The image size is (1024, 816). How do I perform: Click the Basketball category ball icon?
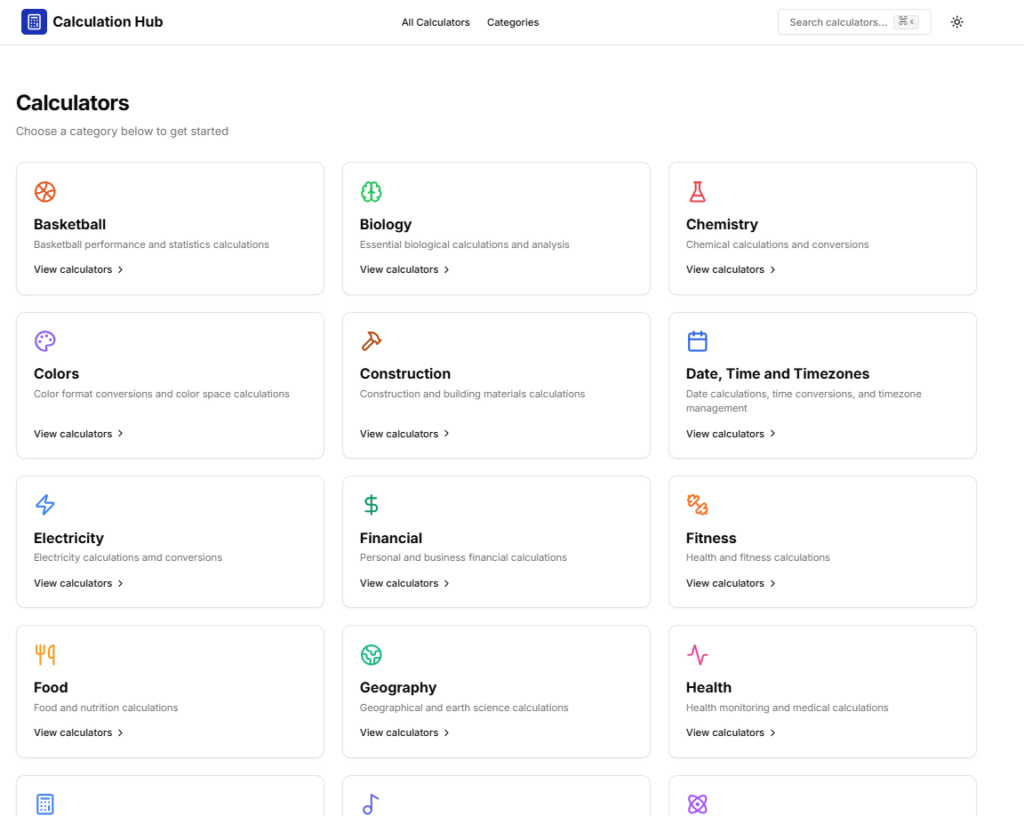pos(45,192)
